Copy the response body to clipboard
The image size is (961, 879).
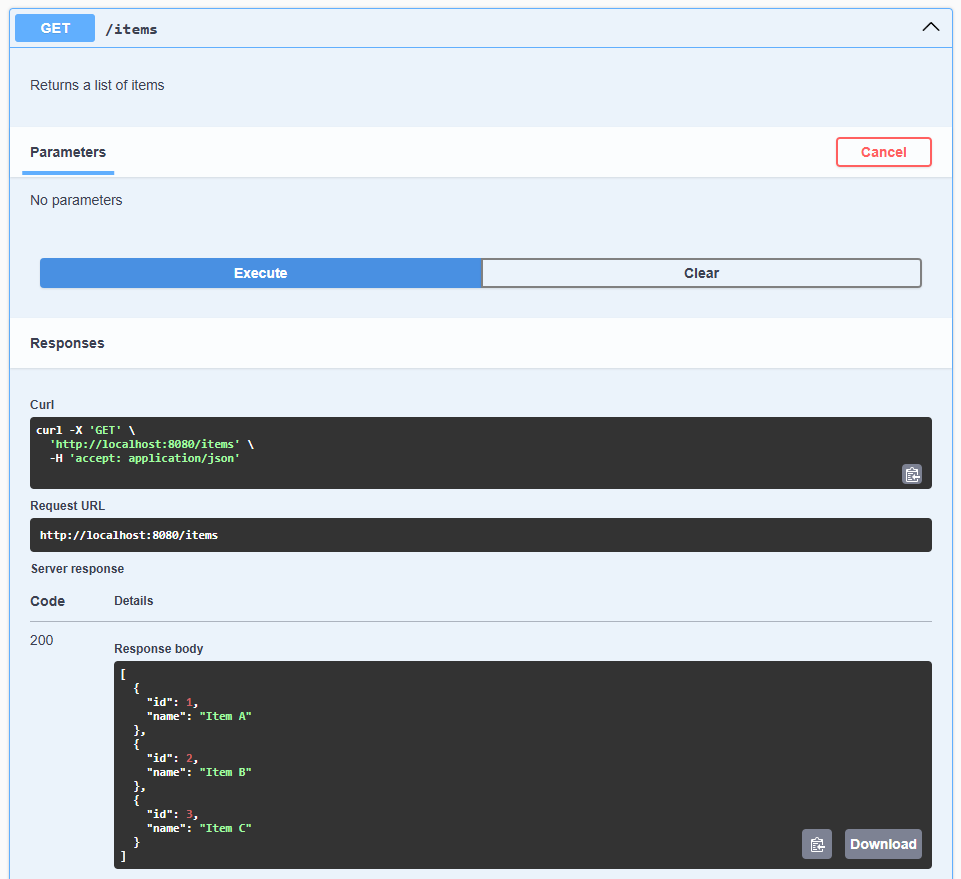[816, 844]
